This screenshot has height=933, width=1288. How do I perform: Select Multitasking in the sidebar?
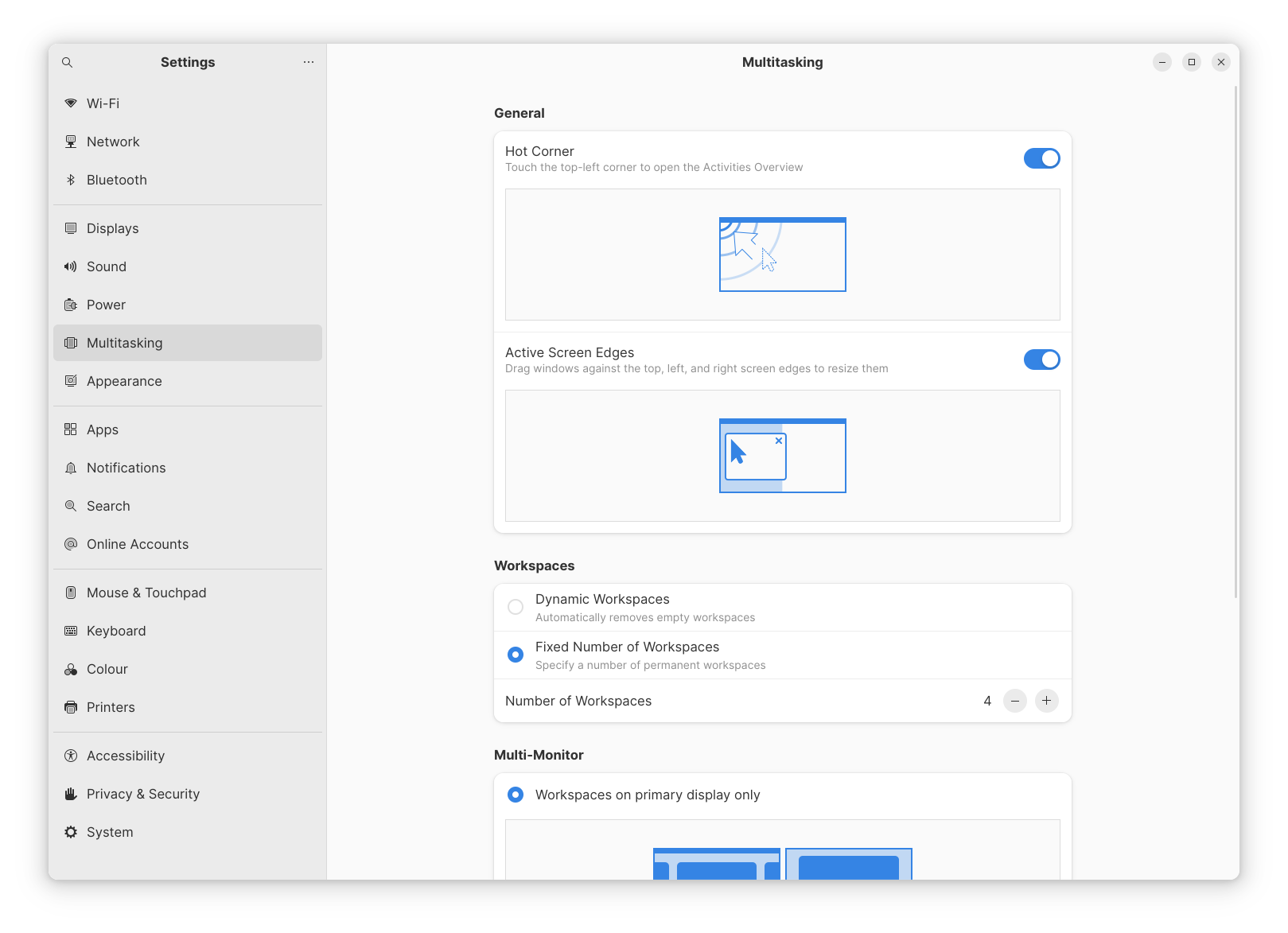pyautogui.click(x=188, y=343)
